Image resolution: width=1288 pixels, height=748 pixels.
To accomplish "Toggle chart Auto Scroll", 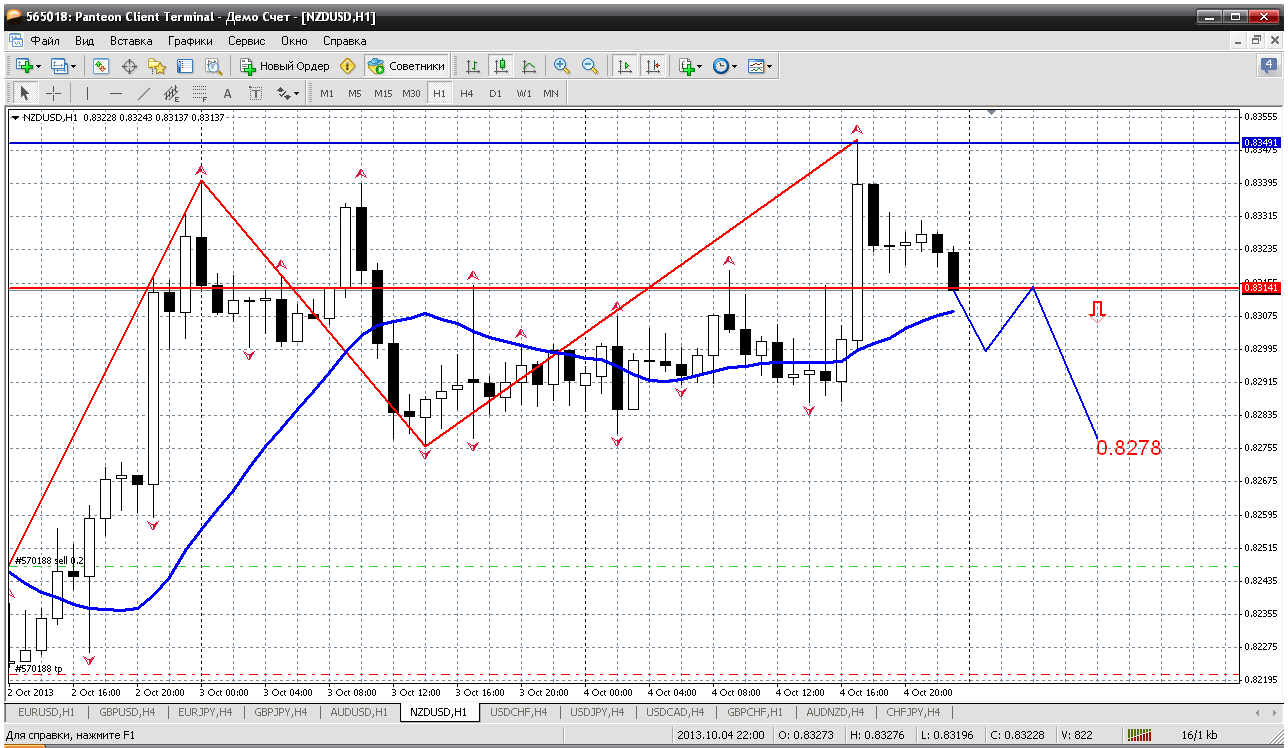I will (625, 66).
